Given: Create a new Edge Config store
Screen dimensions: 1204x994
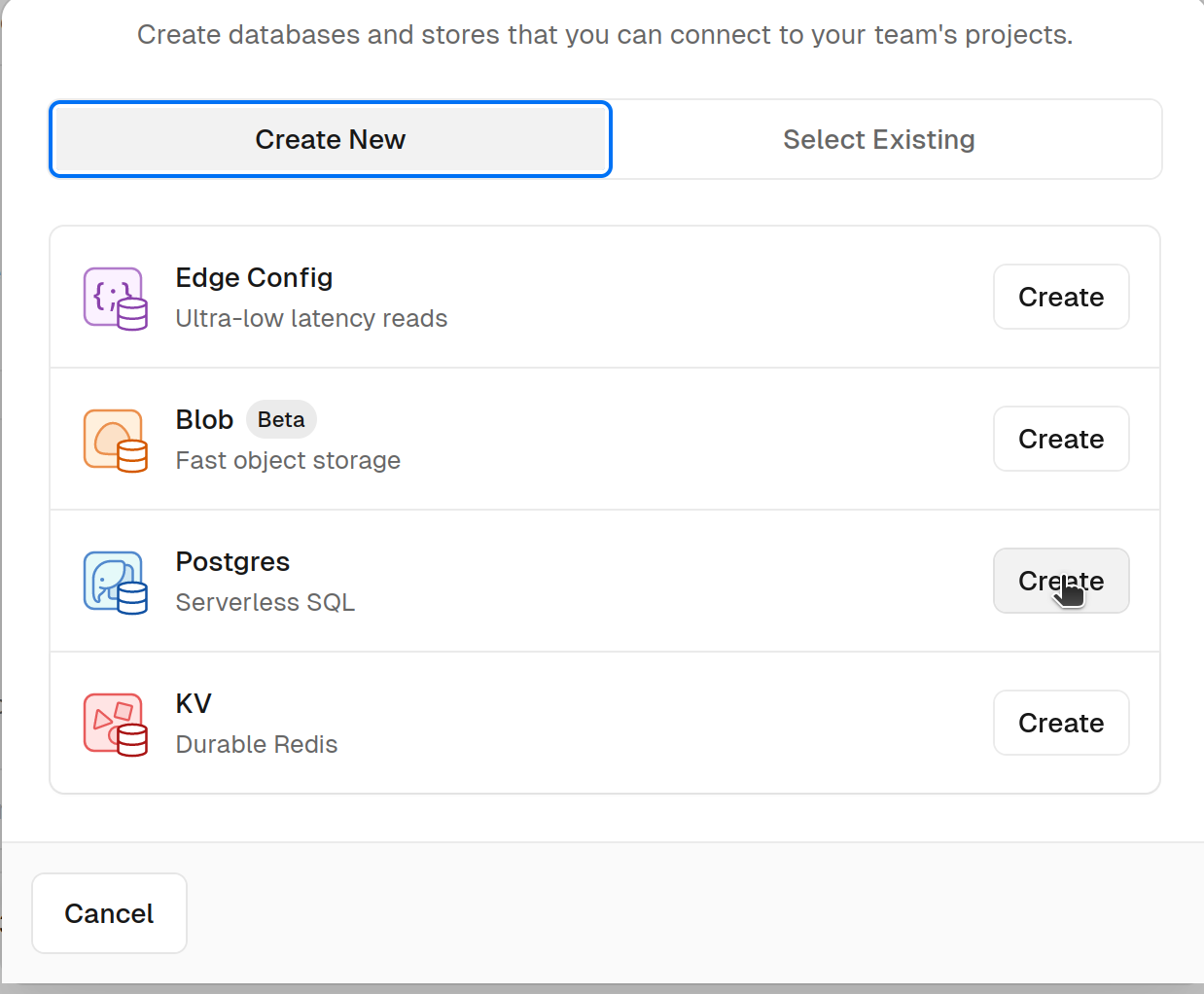Looking at the screenshot, I should pos(1061,297).
